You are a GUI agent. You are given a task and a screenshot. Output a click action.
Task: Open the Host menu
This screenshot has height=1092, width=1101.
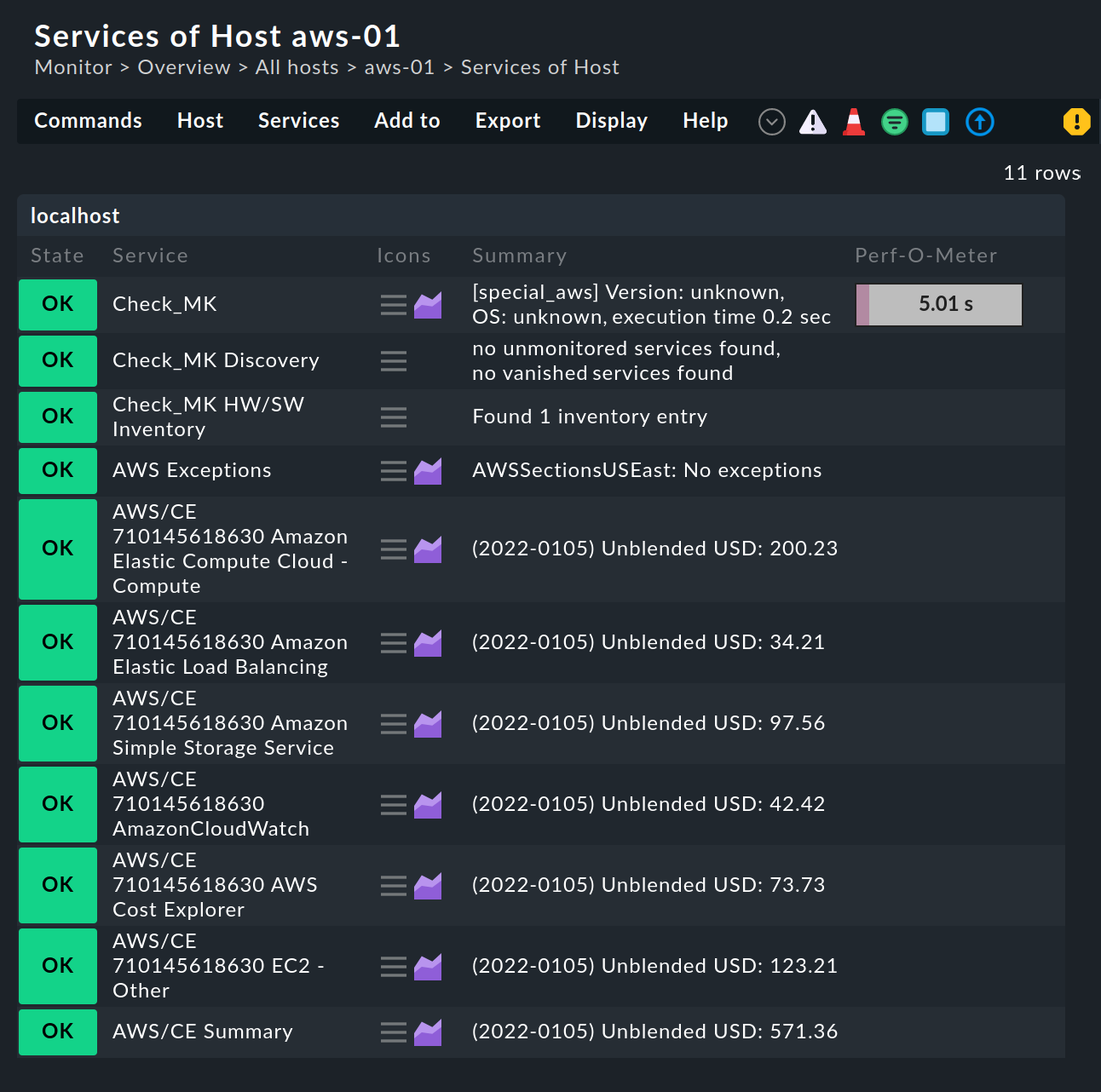tap(200, 121)
